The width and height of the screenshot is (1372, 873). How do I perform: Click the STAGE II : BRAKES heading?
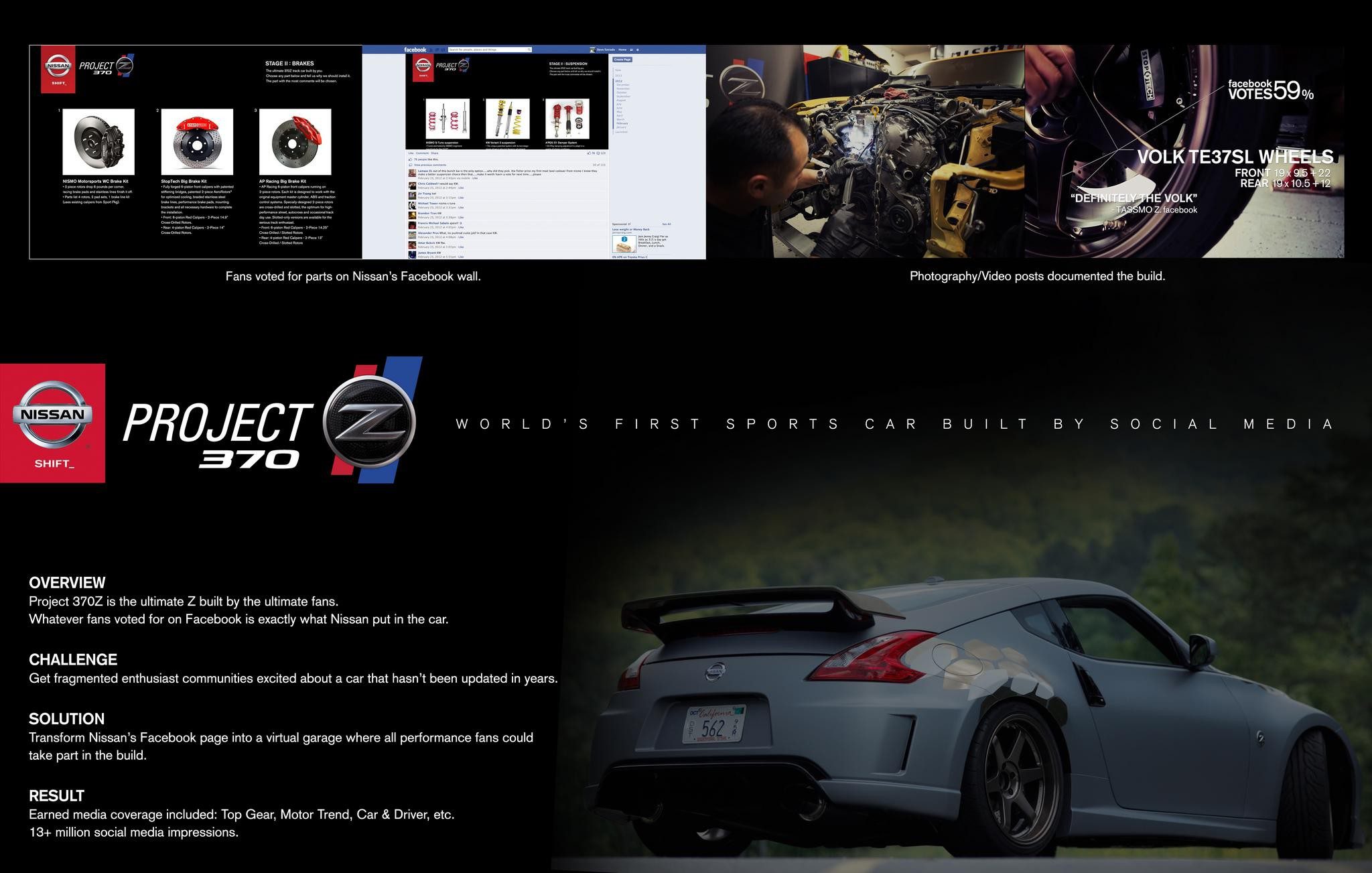[x=289, y=64]
